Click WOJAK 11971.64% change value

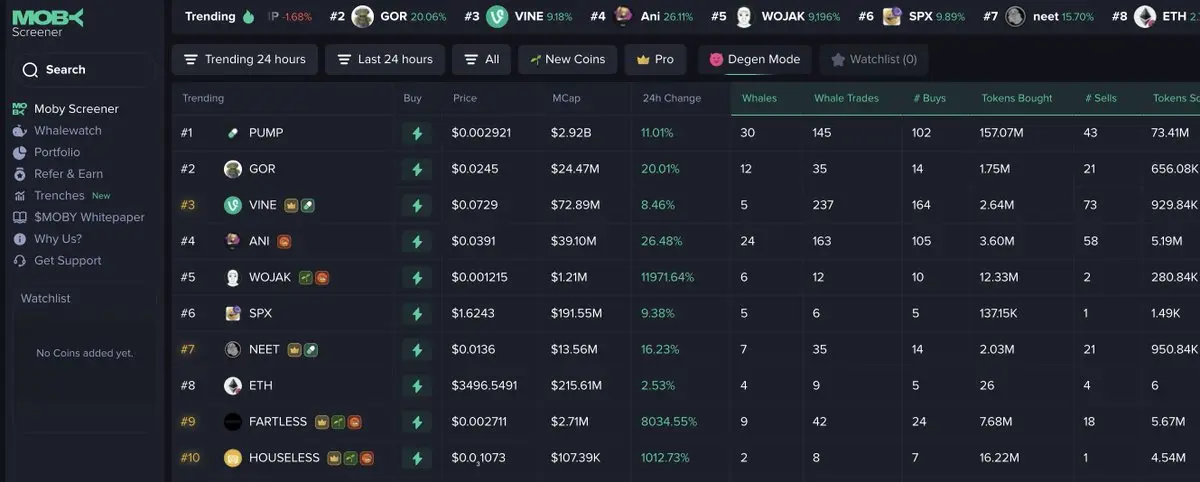pyautogui.click(x=667, y=277)
